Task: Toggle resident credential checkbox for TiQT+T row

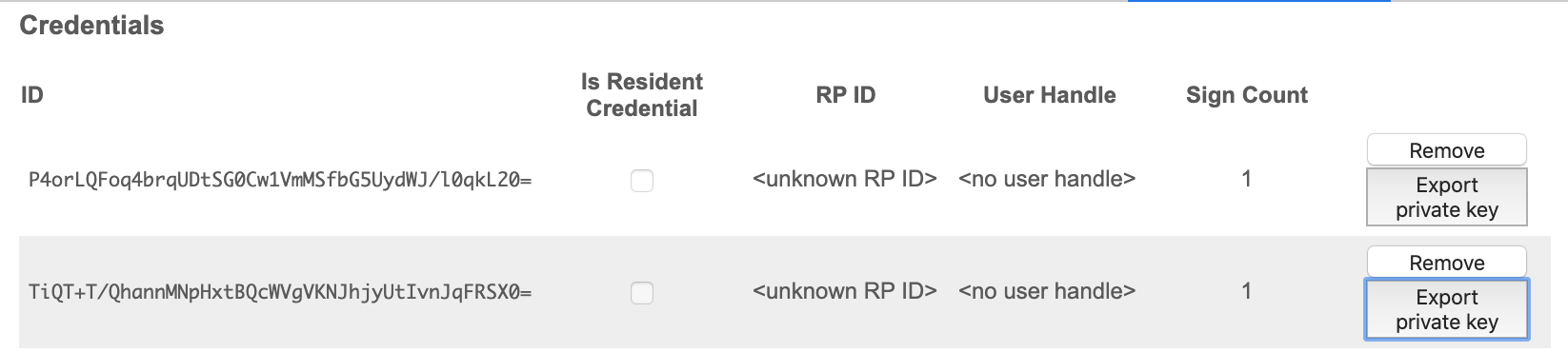Action: (x=642, y=292)
